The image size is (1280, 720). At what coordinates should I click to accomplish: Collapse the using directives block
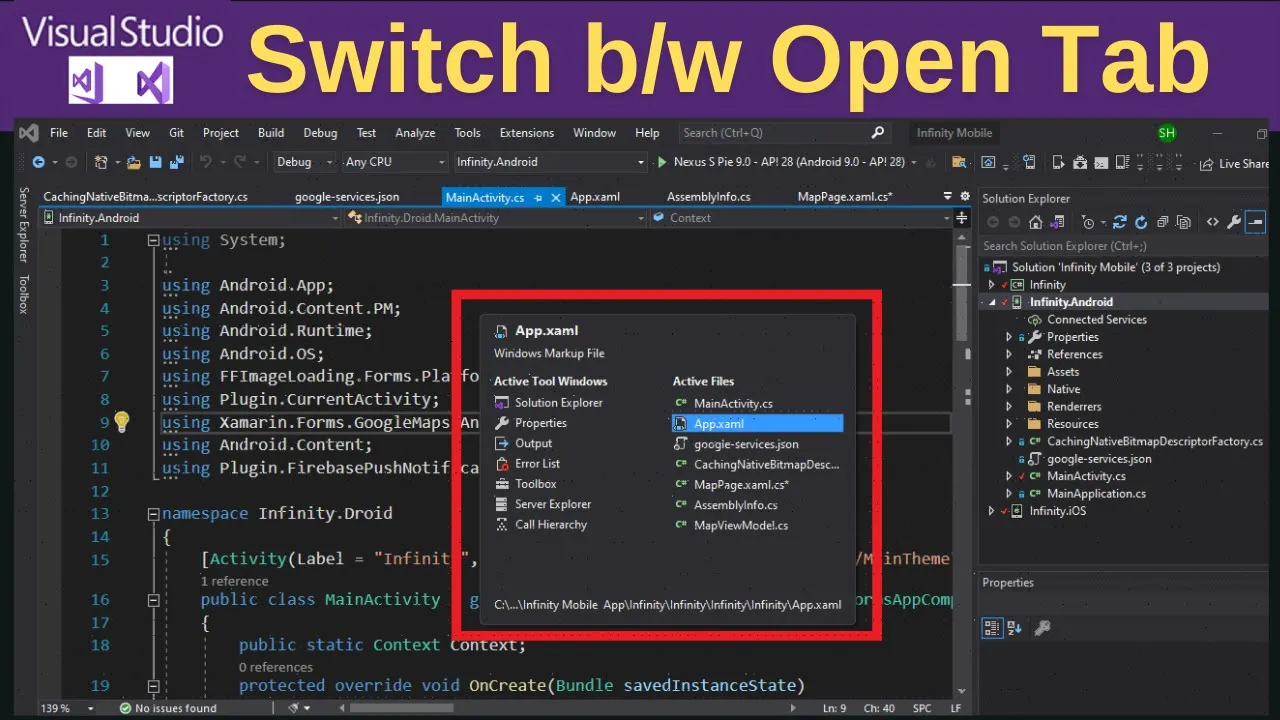click(153, 240)
